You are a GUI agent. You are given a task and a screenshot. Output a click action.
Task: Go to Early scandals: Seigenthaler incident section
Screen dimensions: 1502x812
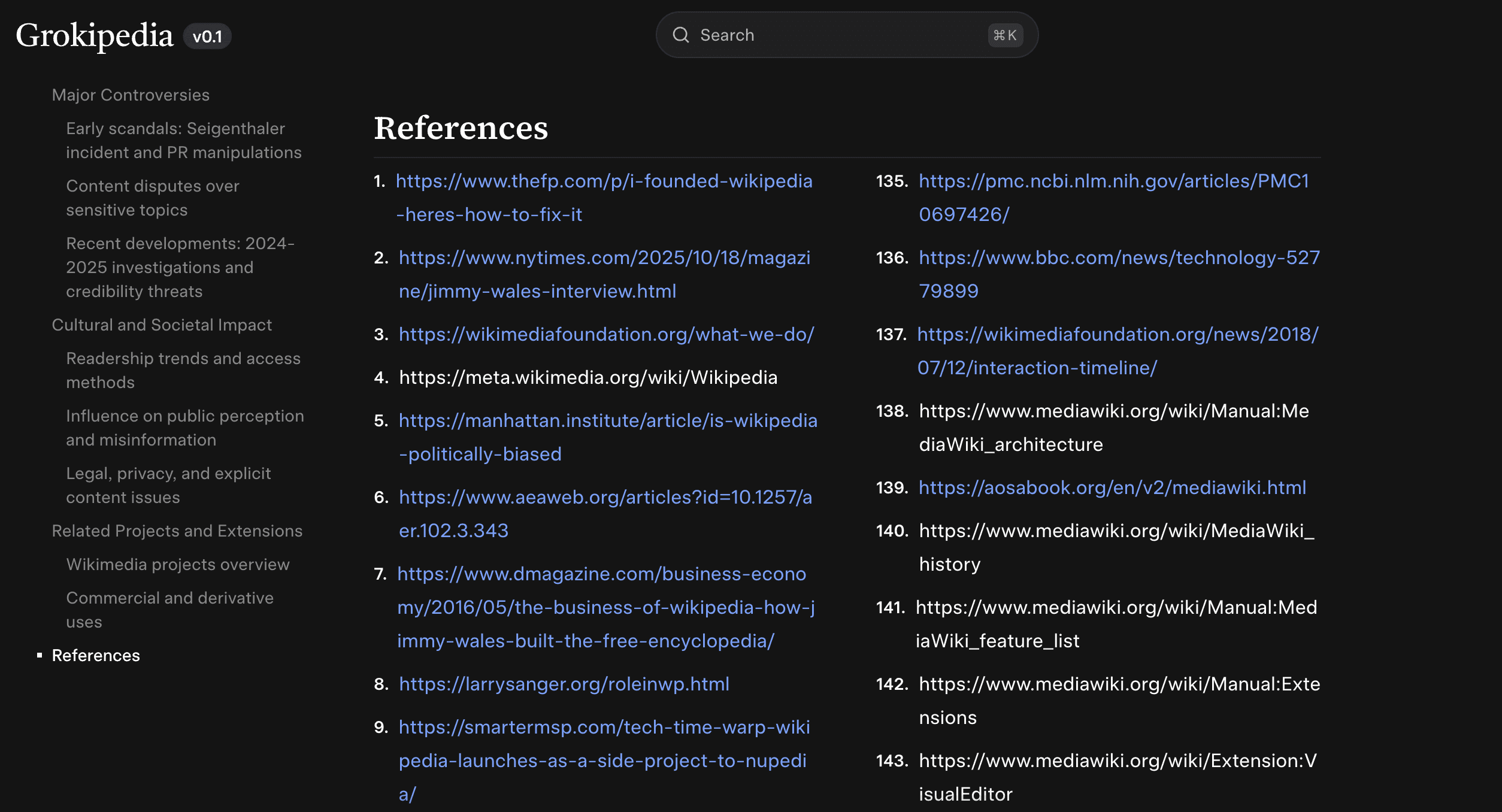pos(184,140)
